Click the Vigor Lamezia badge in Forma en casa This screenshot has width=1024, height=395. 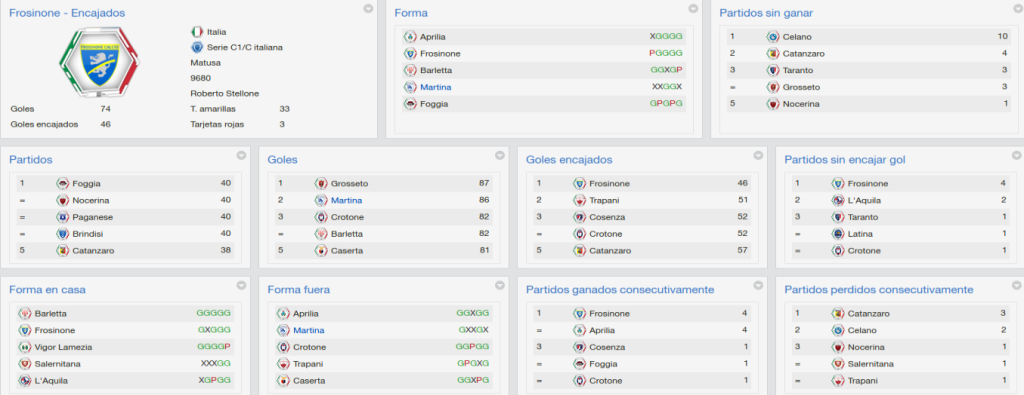pos(25,347)
